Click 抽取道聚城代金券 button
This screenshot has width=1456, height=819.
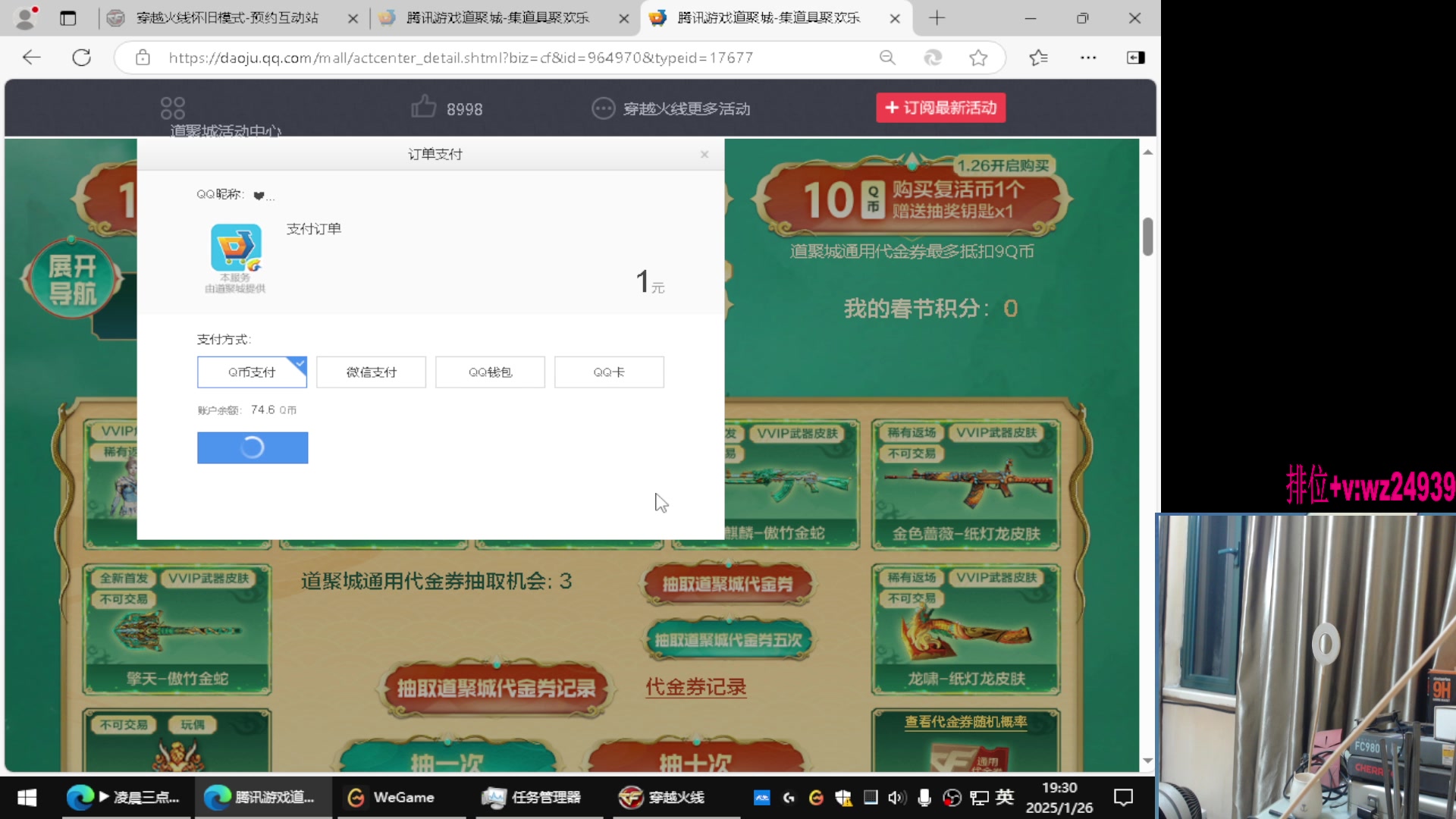pyautogui.click(x=727, y=583)
